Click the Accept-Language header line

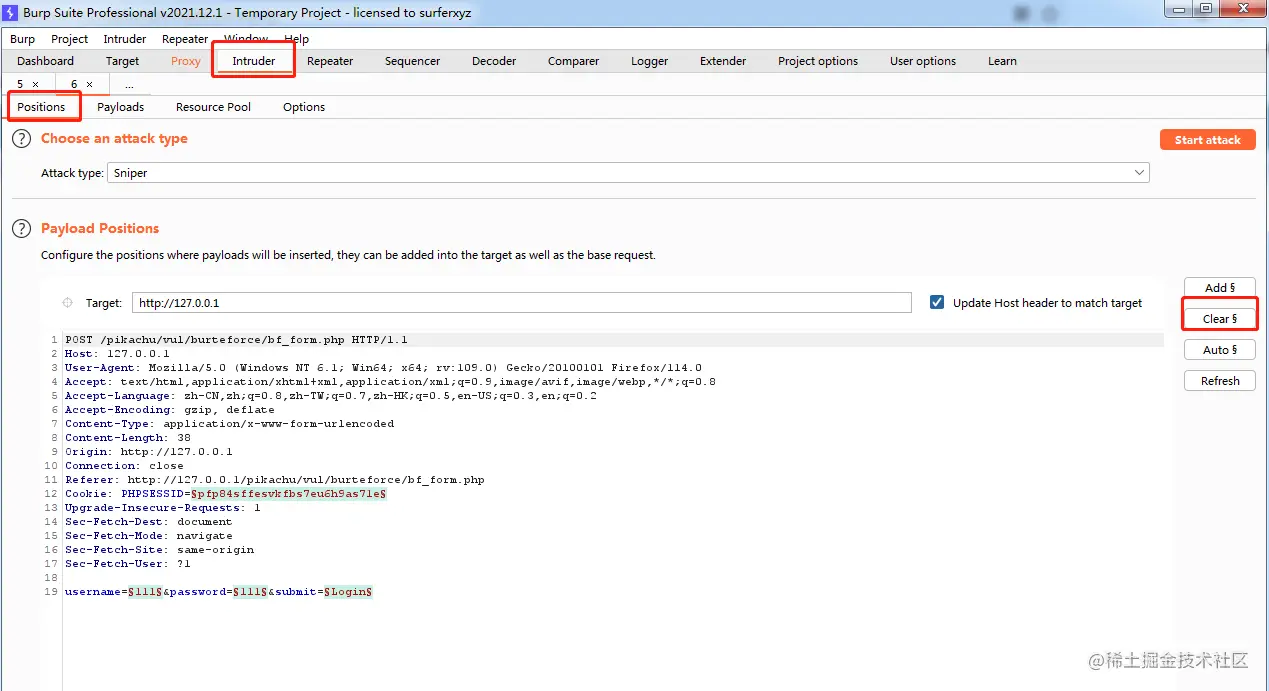click(x=331, y=396)
